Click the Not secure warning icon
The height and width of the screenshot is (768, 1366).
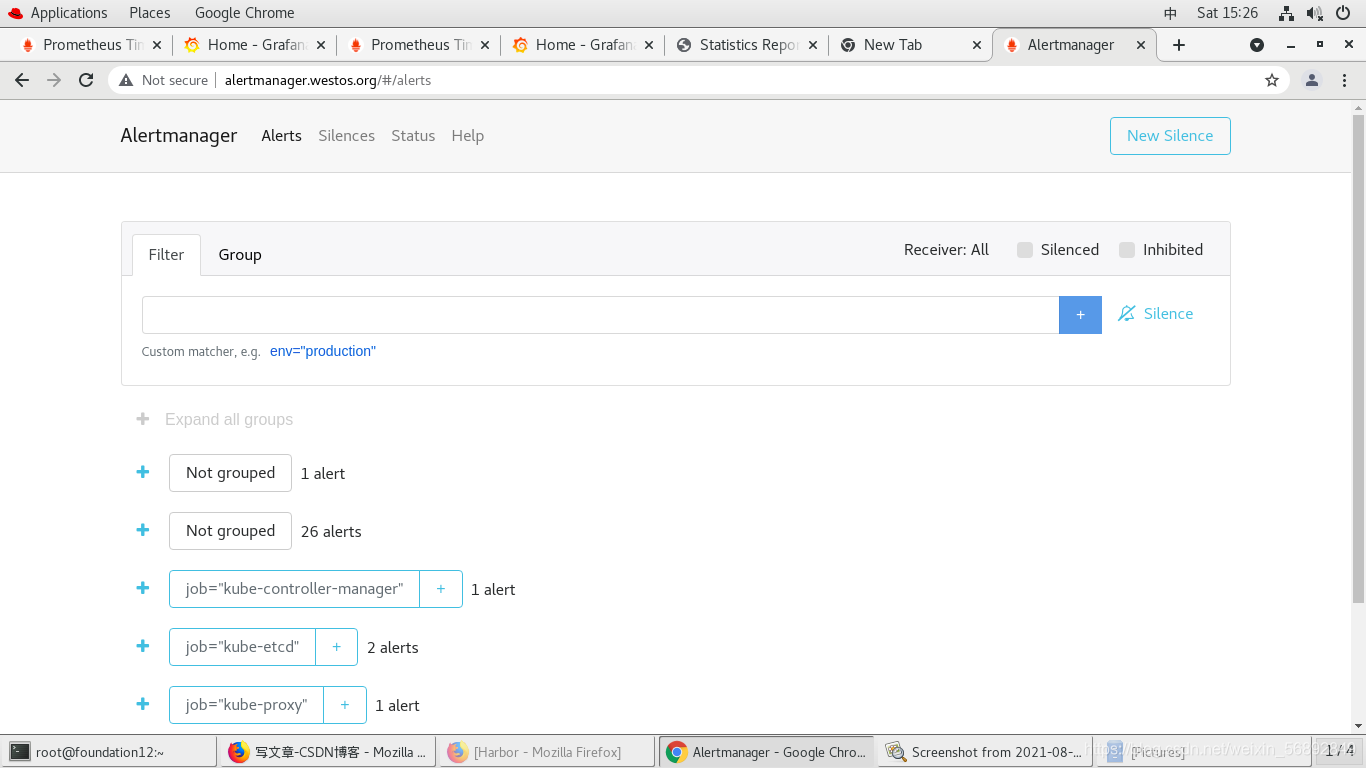click(x=126, y=80)
